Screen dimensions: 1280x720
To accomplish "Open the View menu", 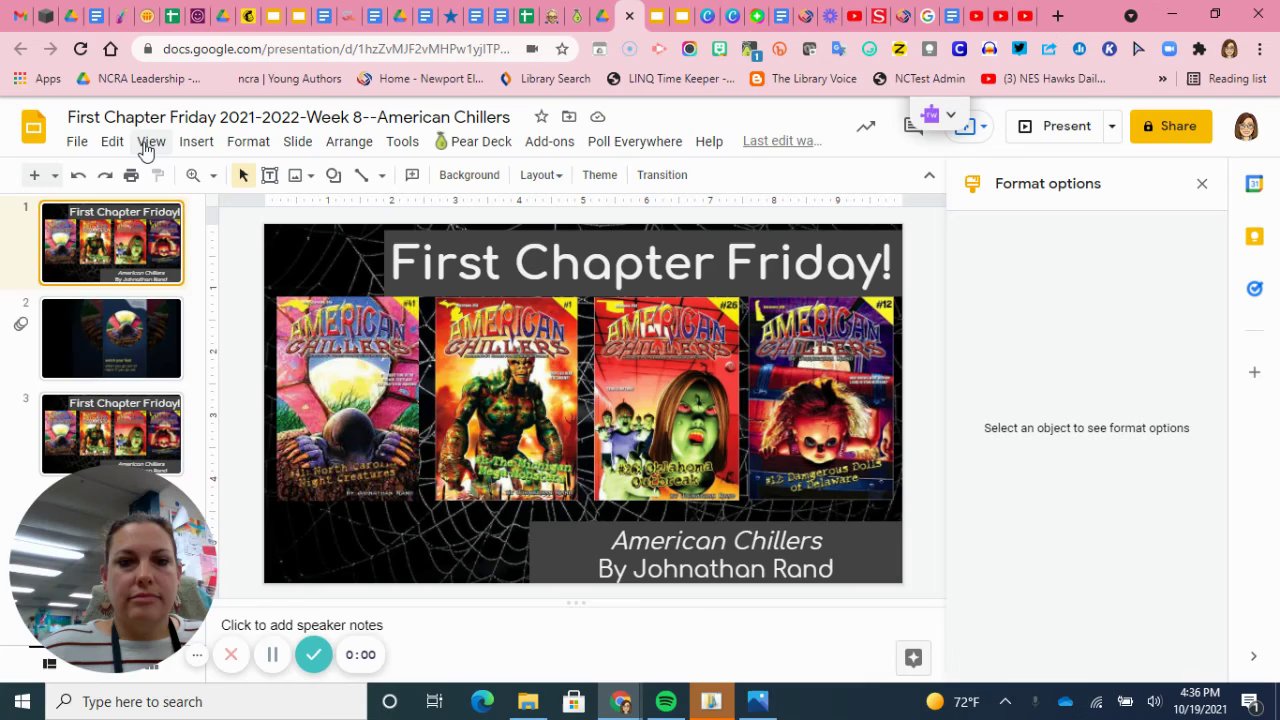I will pyautogui.click(x=151, y=141).
